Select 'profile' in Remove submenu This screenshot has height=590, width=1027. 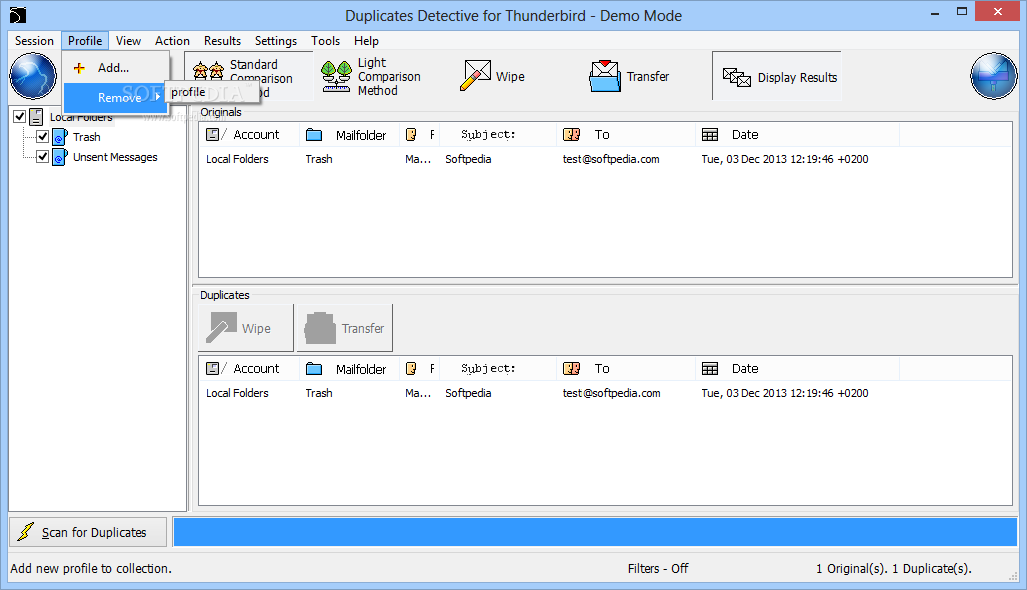click(188, 92)
